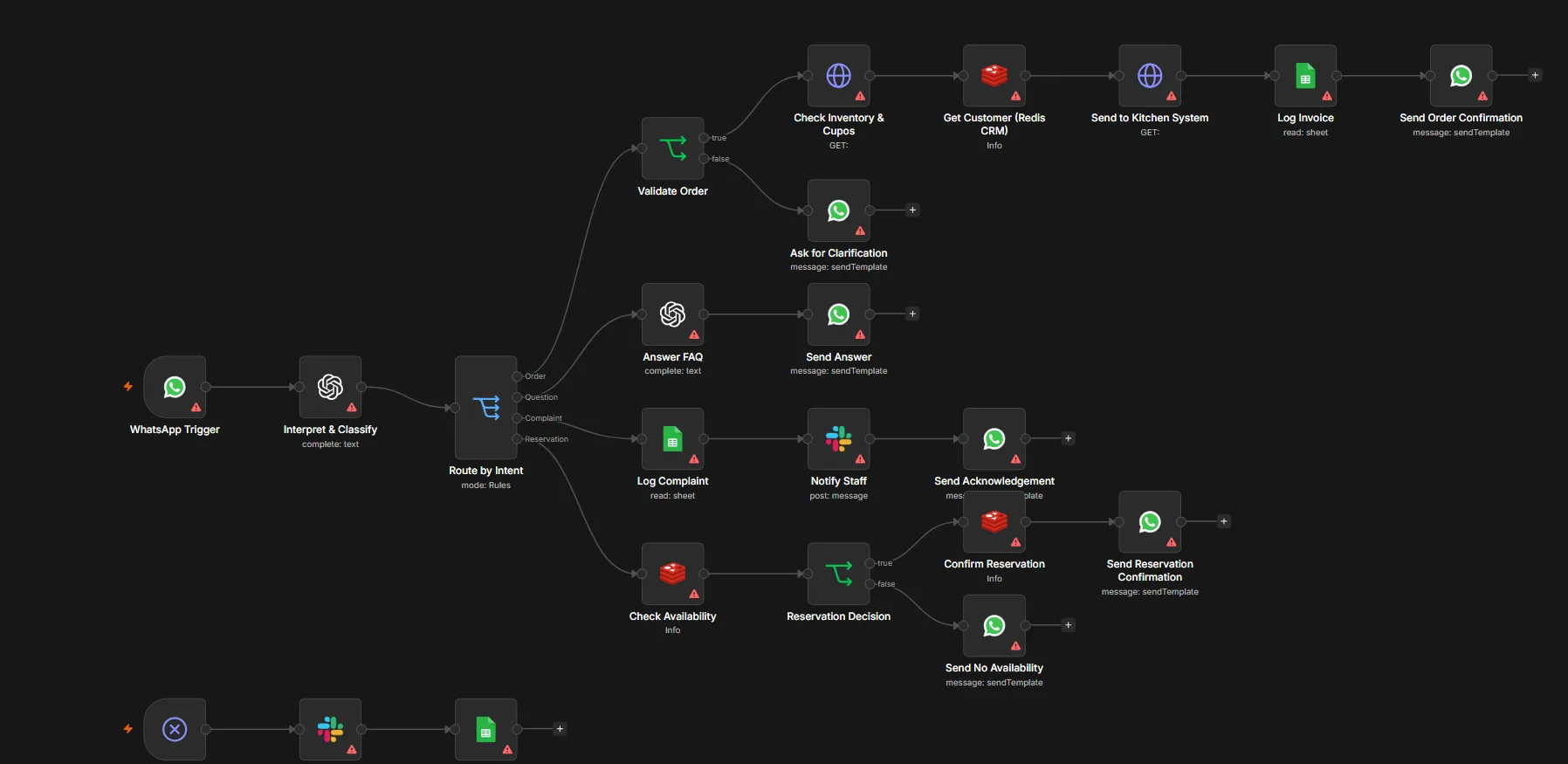Open the Validate Order IF node

672,148
